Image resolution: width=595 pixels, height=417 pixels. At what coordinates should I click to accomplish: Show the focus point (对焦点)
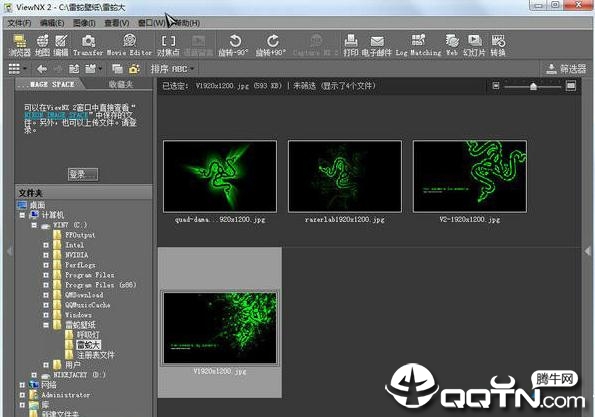pos(168,45)
